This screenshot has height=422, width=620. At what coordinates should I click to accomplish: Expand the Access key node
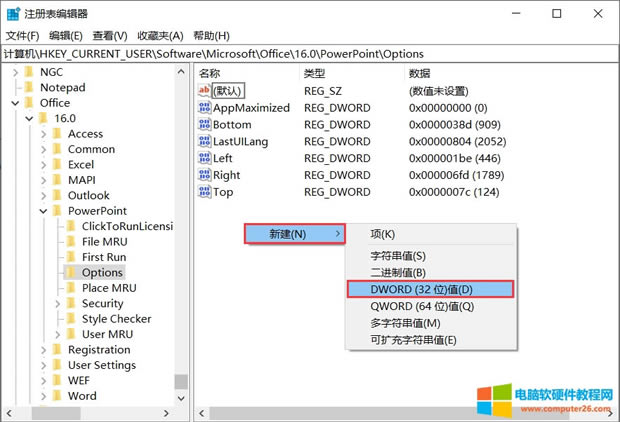click(43, 134)
